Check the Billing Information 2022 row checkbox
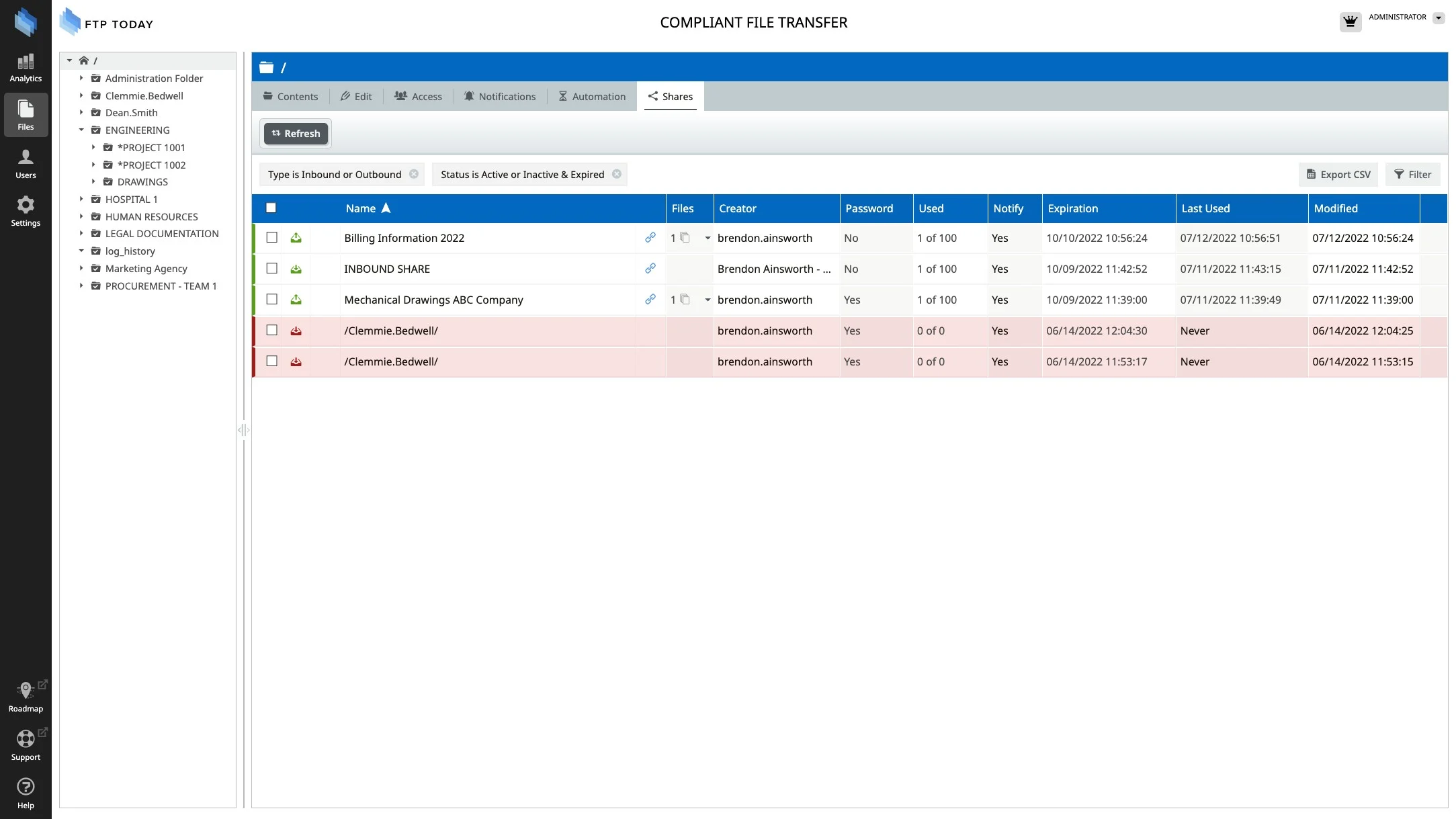This screenshot has height=819, width=1456. click(271, 238)
